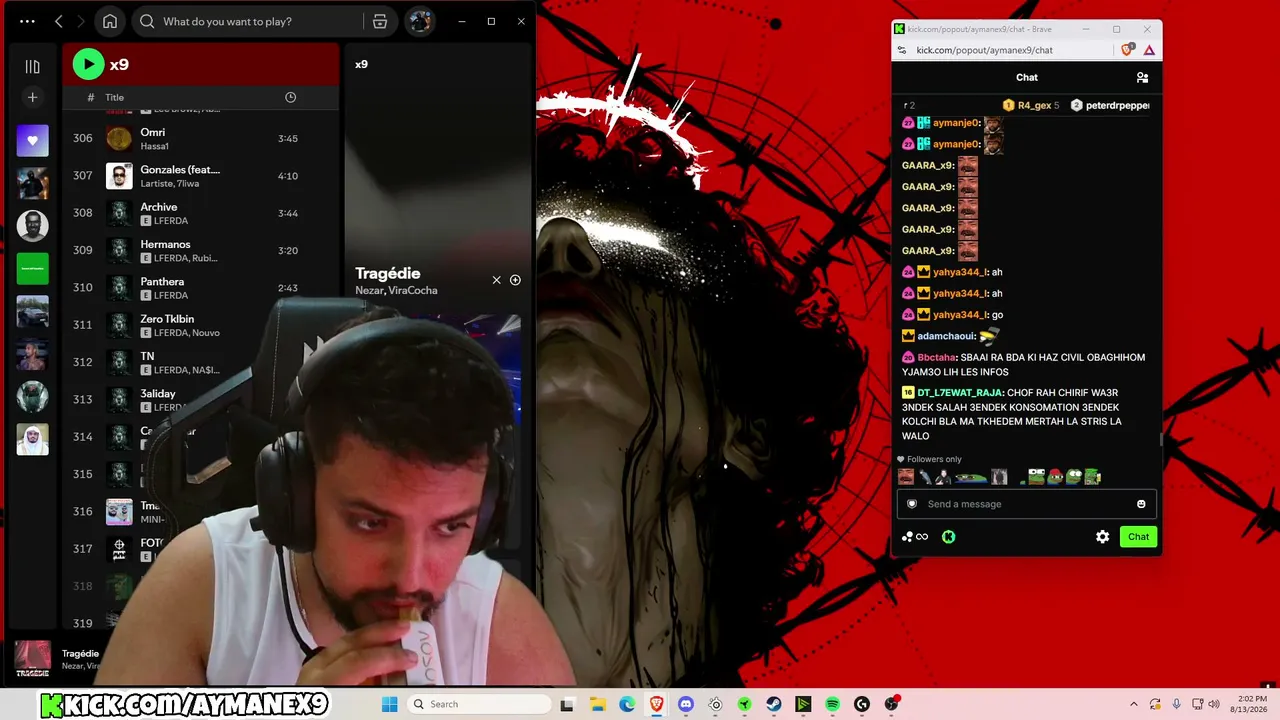The height and width of the screenshot is (720, 1280).
Task: Show hidden system tray icons
Action: coord(1133,704)
